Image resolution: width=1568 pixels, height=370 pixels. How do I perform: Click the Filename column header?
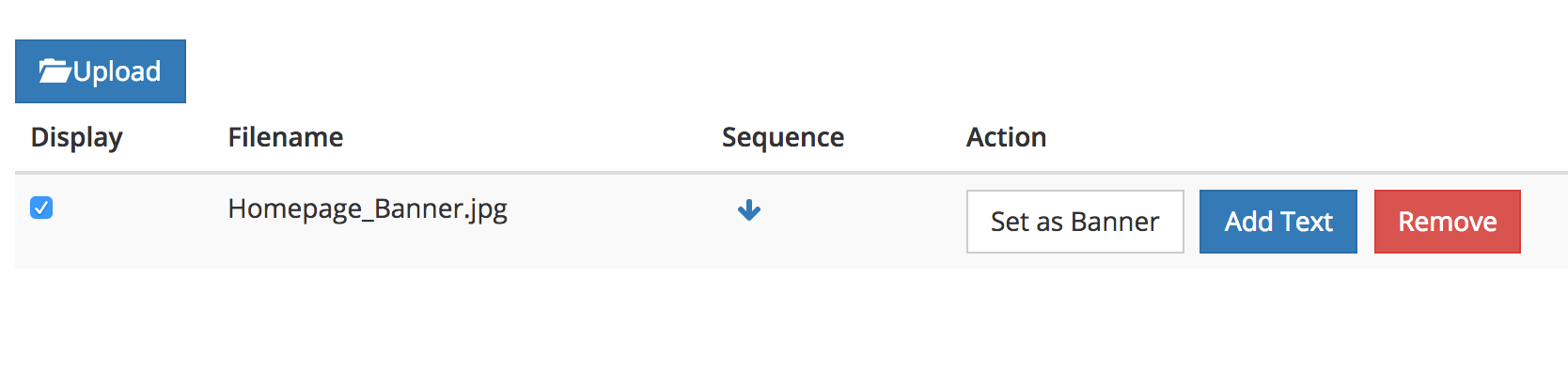(x=286, y=137)
